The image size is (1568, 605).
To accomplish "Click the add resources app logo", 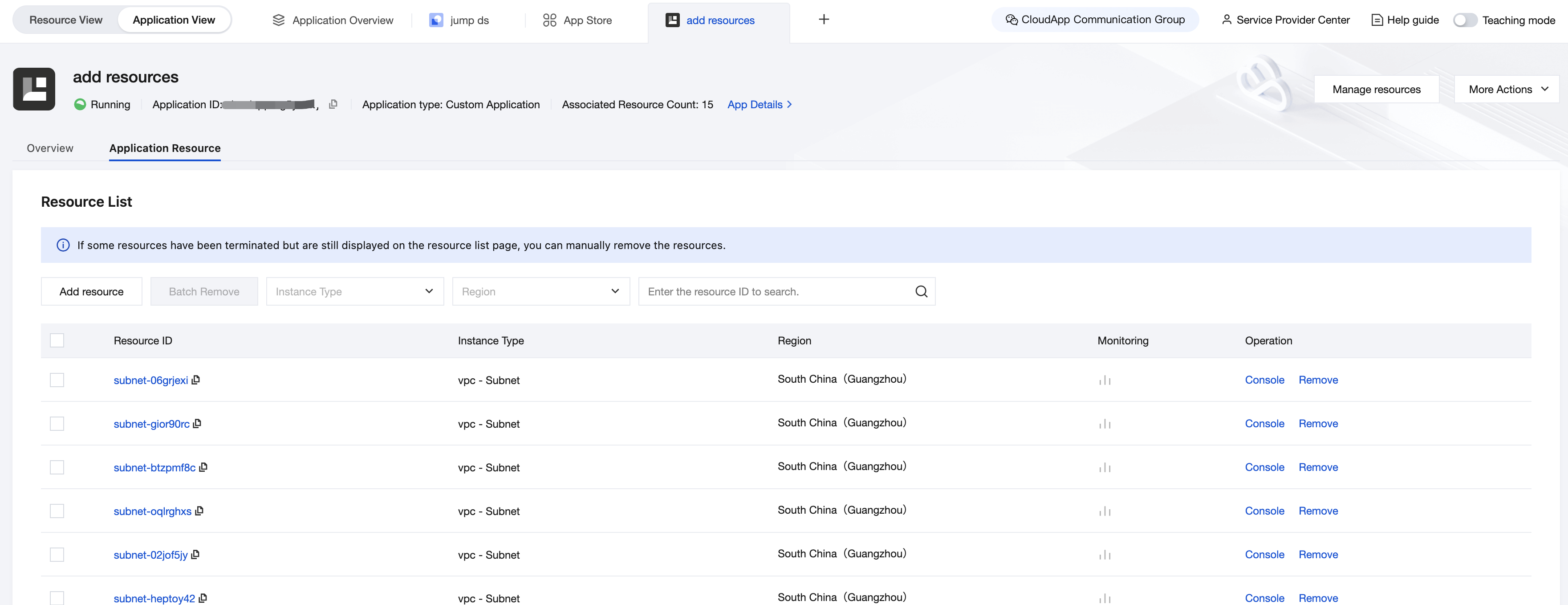I will [34, 89].
